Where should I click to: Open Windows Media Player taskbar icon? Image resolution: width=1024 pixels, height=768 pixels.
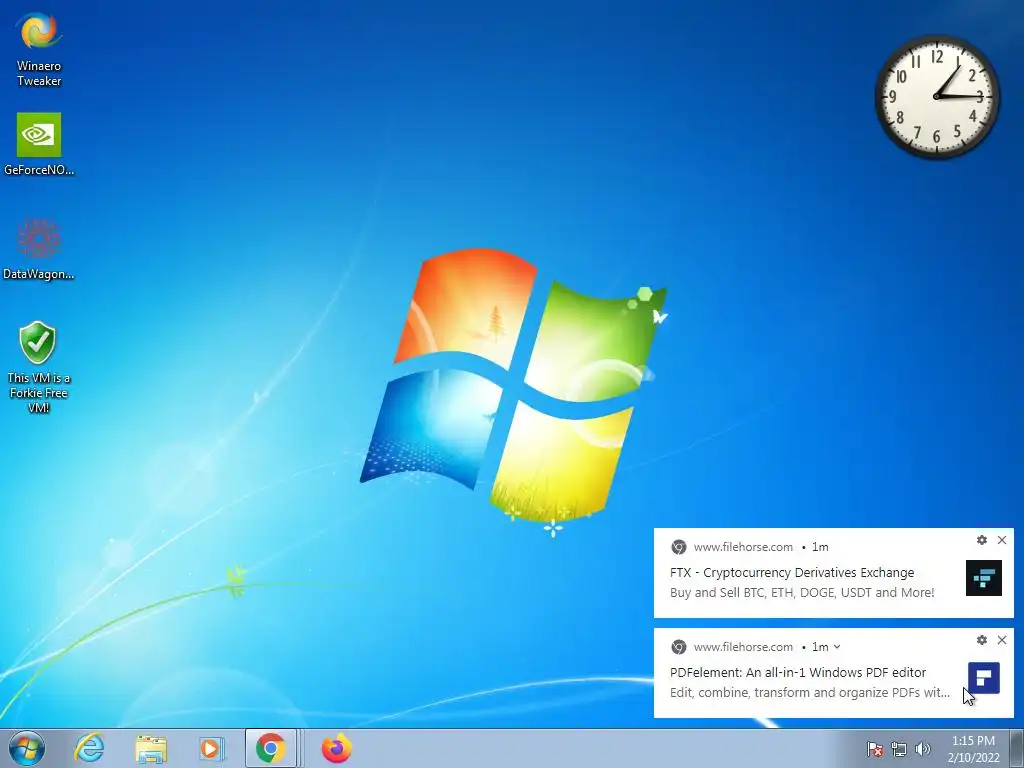pyautogui.click(x=211, y=748)
